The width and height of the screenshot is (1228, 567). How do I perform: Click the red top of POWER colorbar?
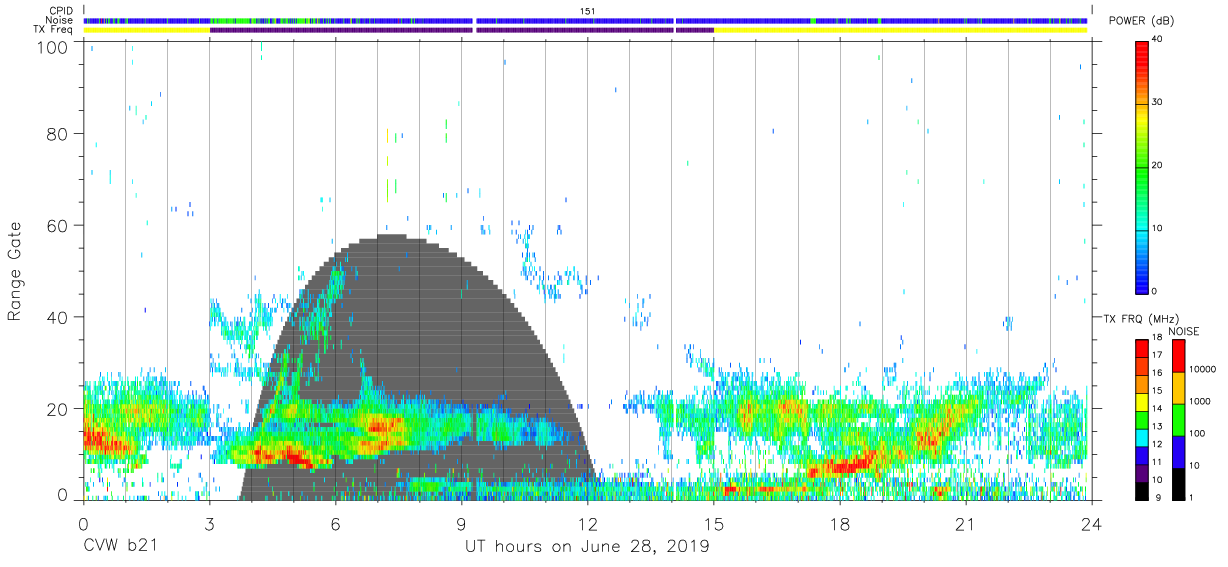click(1143, 50)
